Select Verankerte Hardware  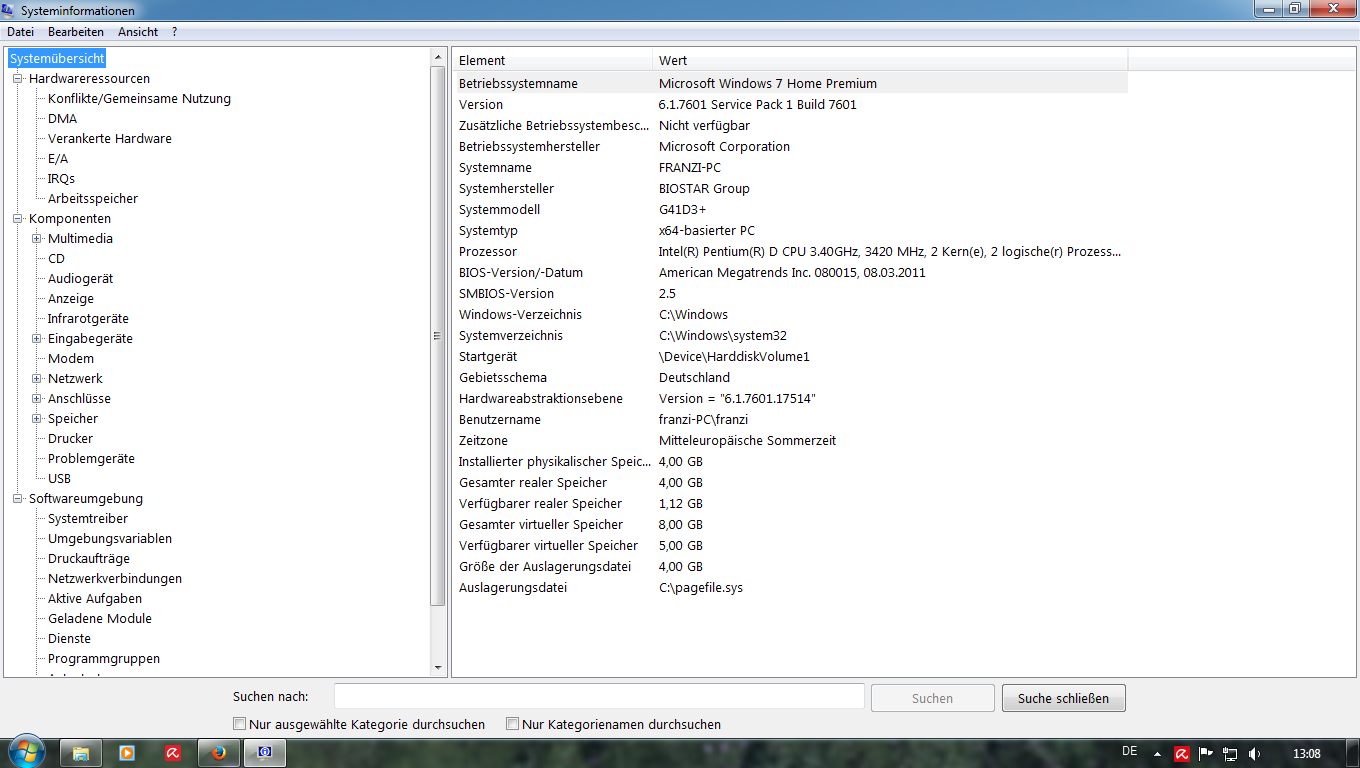110,138
